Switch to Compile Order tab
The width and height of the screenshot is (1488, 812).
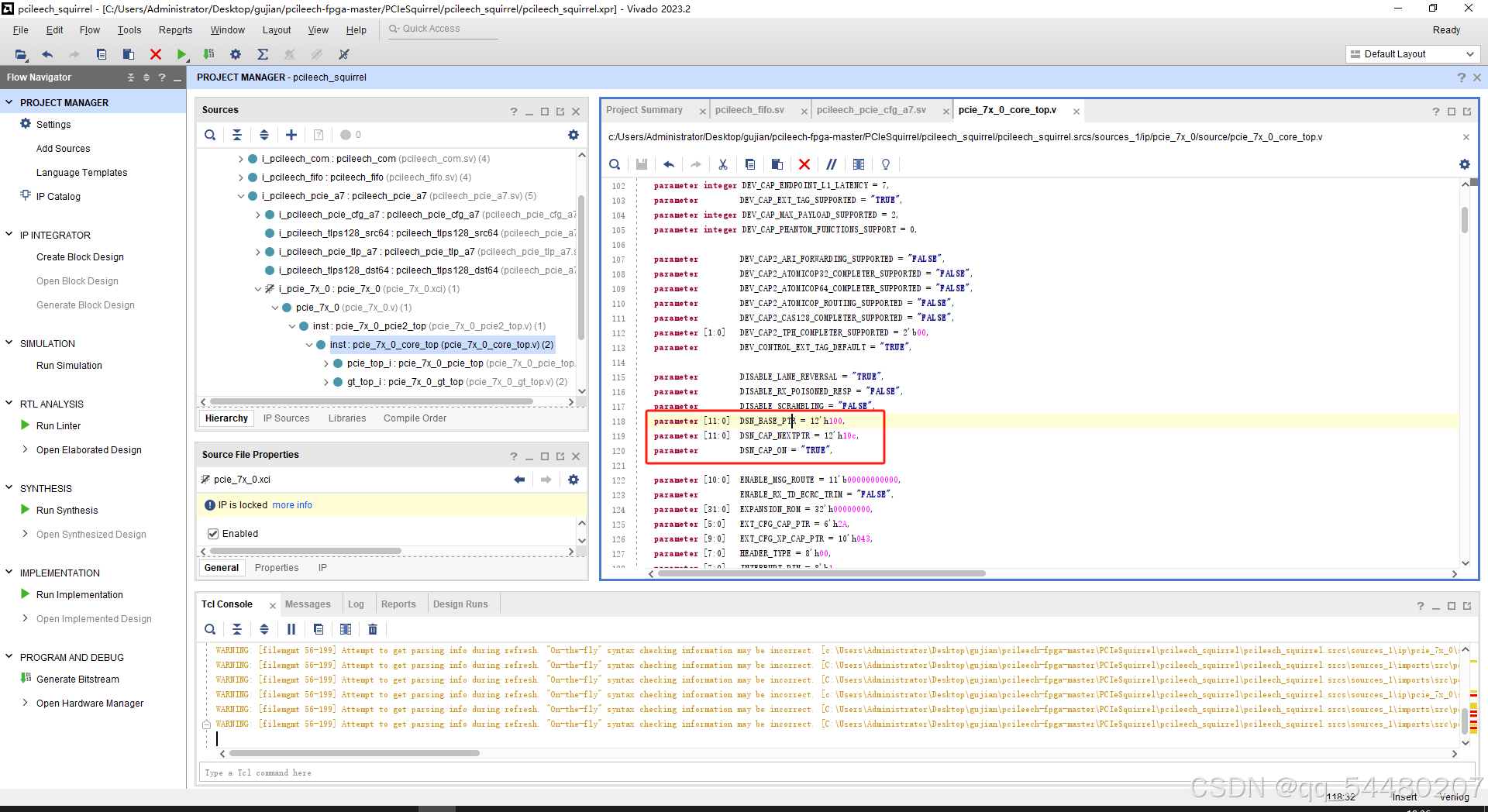point(415,418)
